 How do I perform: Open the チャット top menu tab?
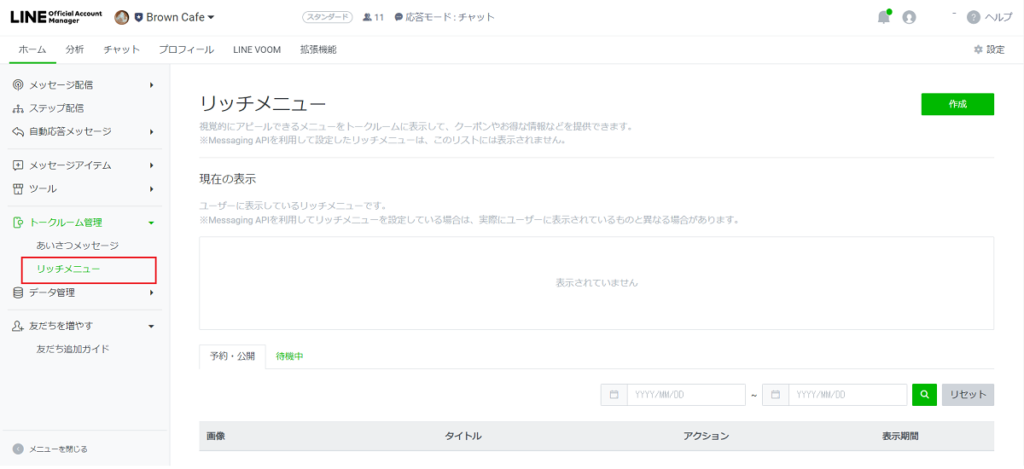[121, 50]
